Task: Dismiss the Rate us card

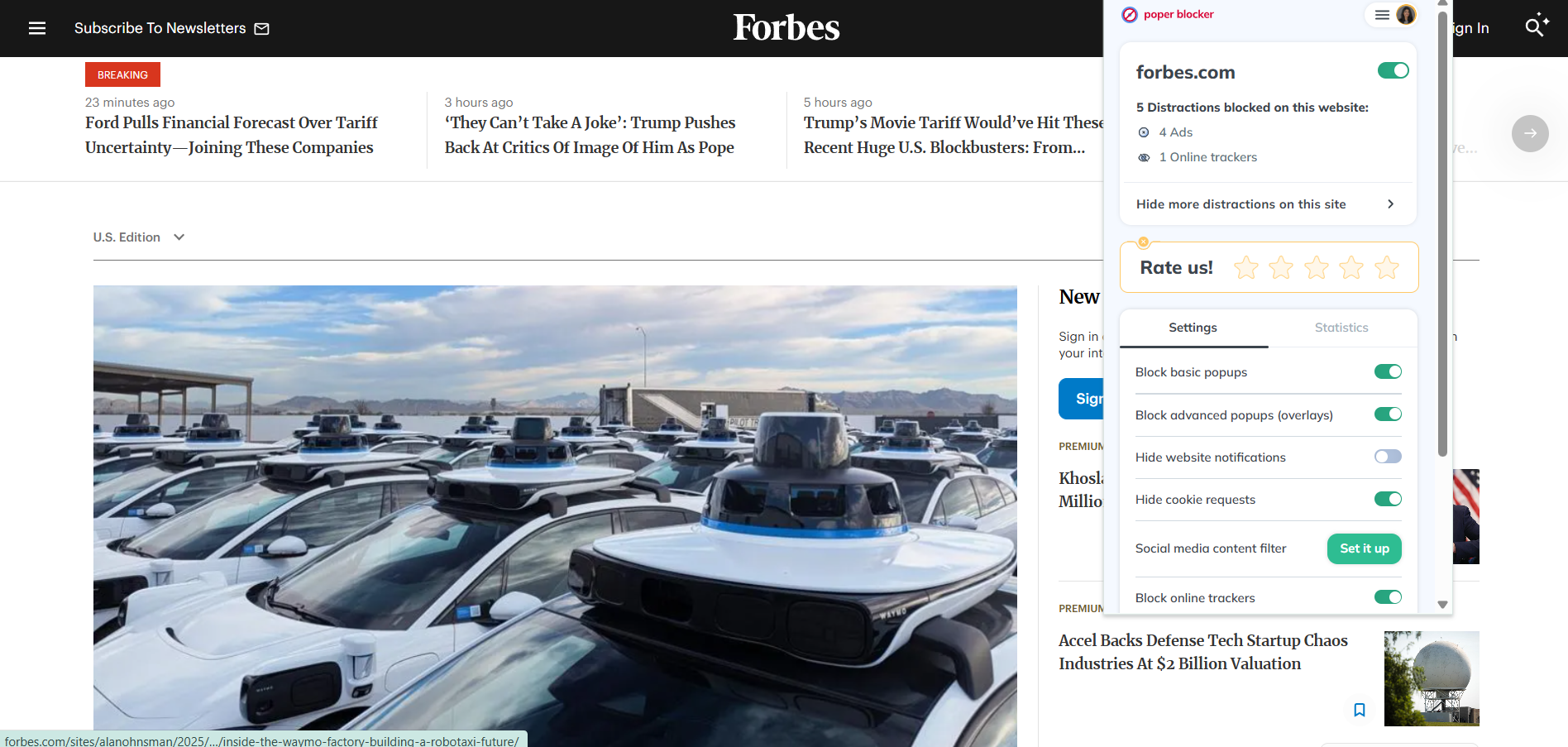Action: click(x=1144, y=242)
